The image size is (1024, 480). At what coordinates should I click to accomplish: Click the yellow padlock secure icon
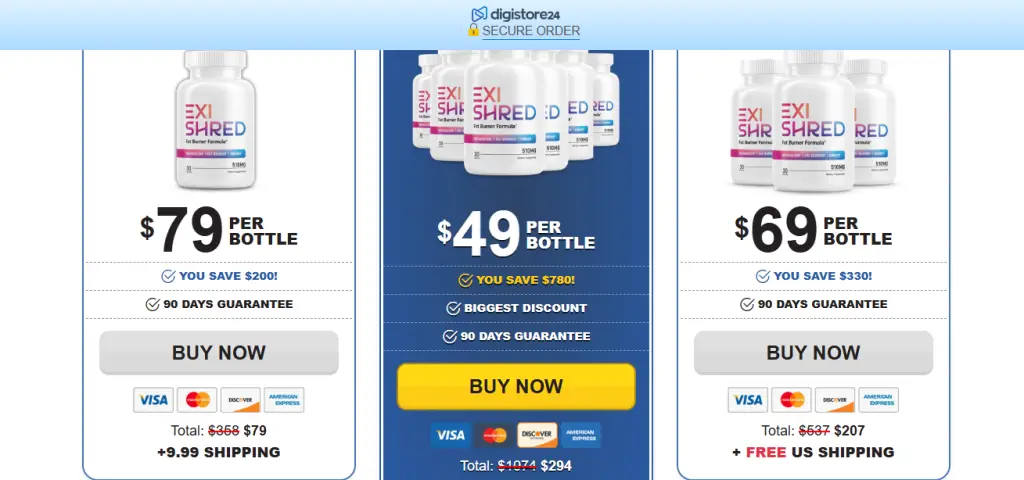(473, 30)
